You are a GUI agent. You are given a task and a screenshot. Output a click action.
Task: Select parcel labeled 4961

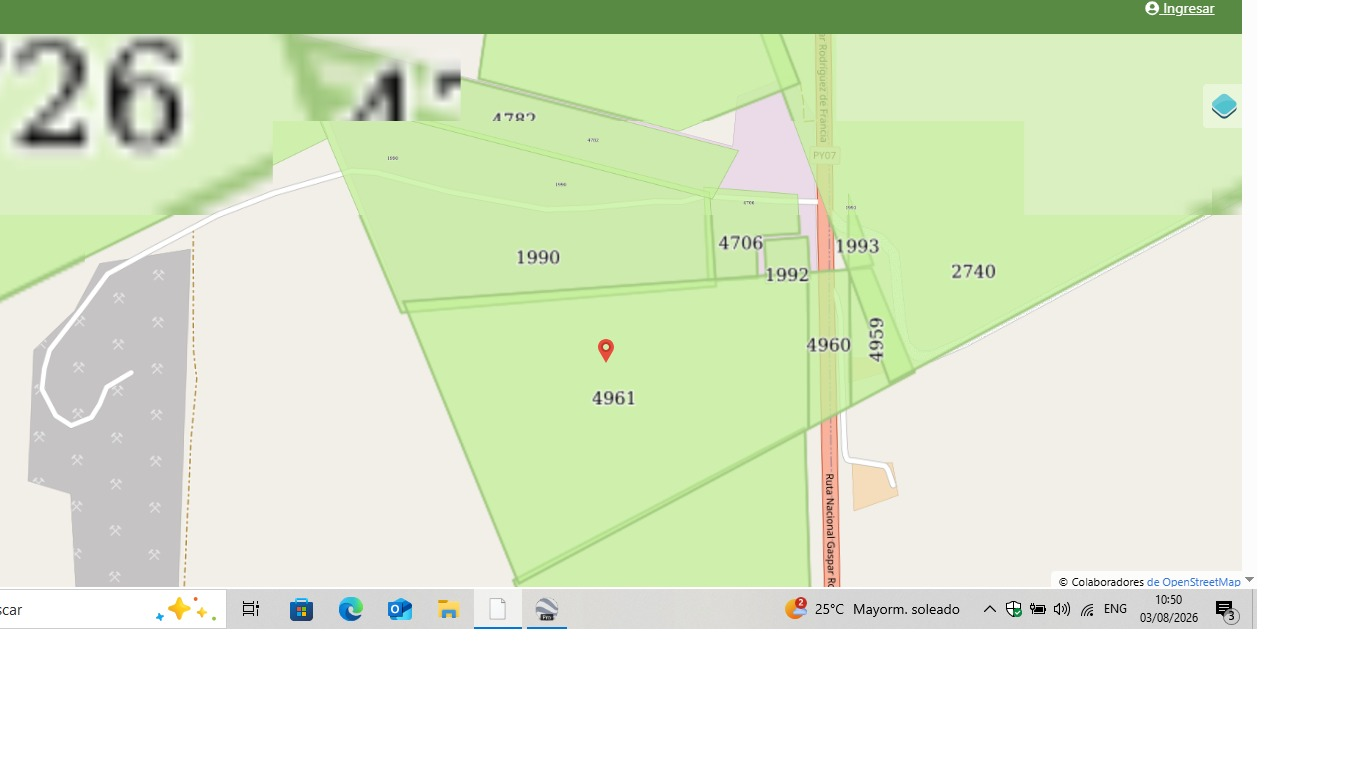(x=613, y=398)
